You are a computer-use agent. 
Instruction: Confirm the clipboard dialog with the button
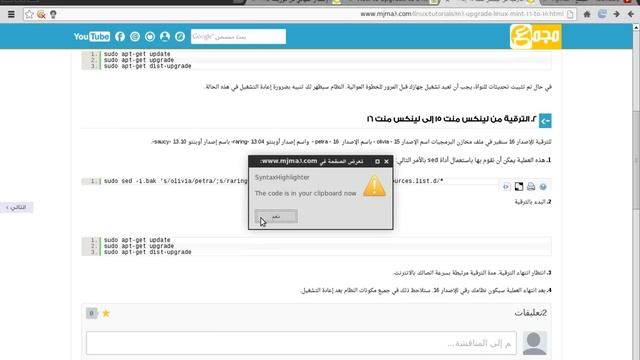coord(276,216)
